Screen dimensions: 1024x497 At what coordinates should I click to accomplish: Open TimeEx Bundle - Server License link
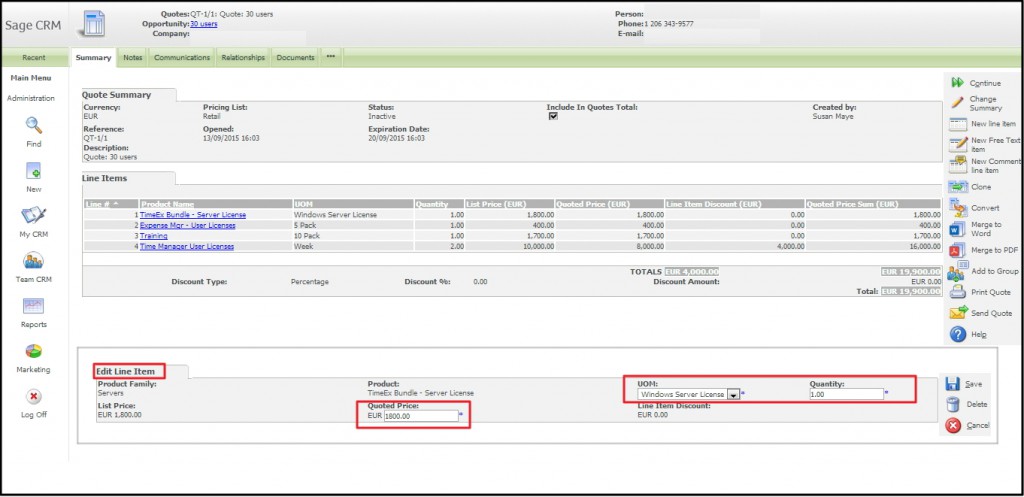click(193, 215)
